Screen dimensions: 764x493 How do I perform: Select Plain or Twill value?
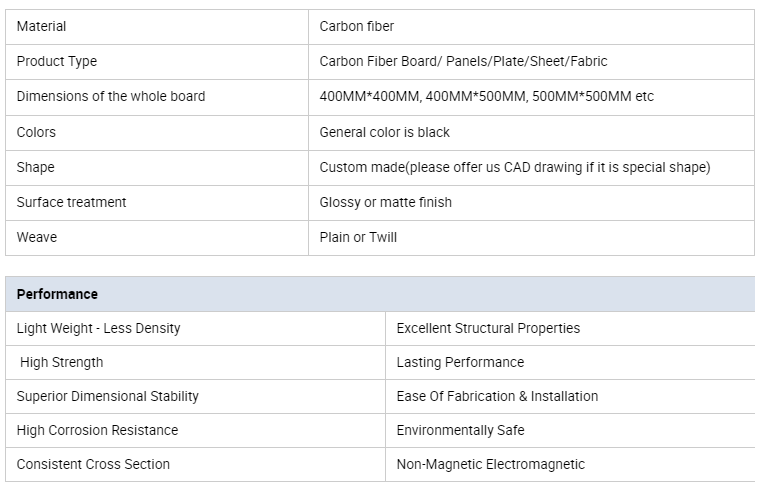pyautogui.click(x=358, y=237)
